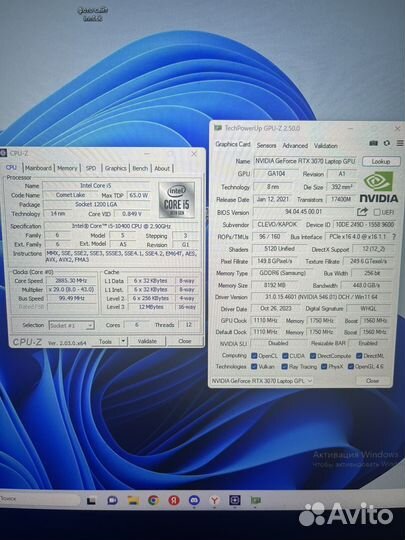The height and width of the screenshot is (540, 405).
Task: Open Task View from the taskbar
Action: 91,500
